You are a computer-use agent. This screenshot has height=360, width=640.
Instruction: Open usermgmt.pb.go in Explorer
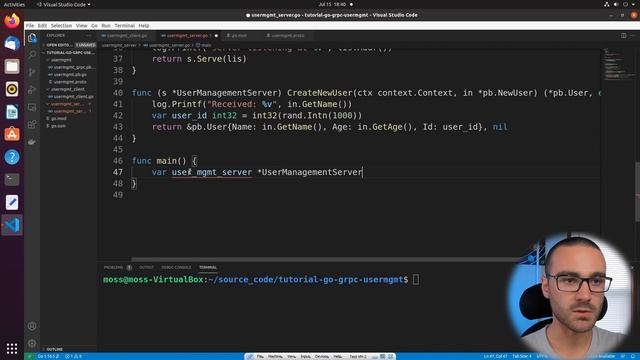(69, 75)
